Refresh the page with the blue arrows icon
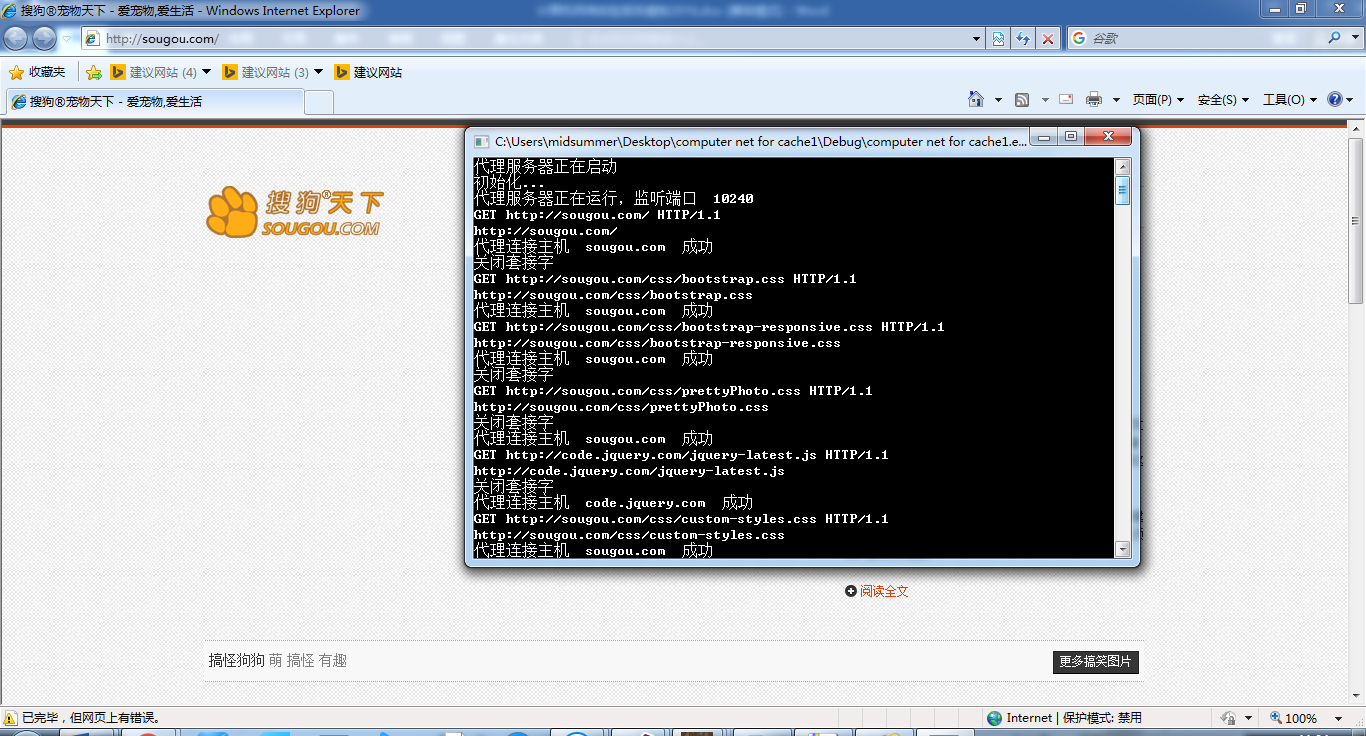This screenshot has width=1366, height=736. pyautogui.click(x=1023, y=39)
